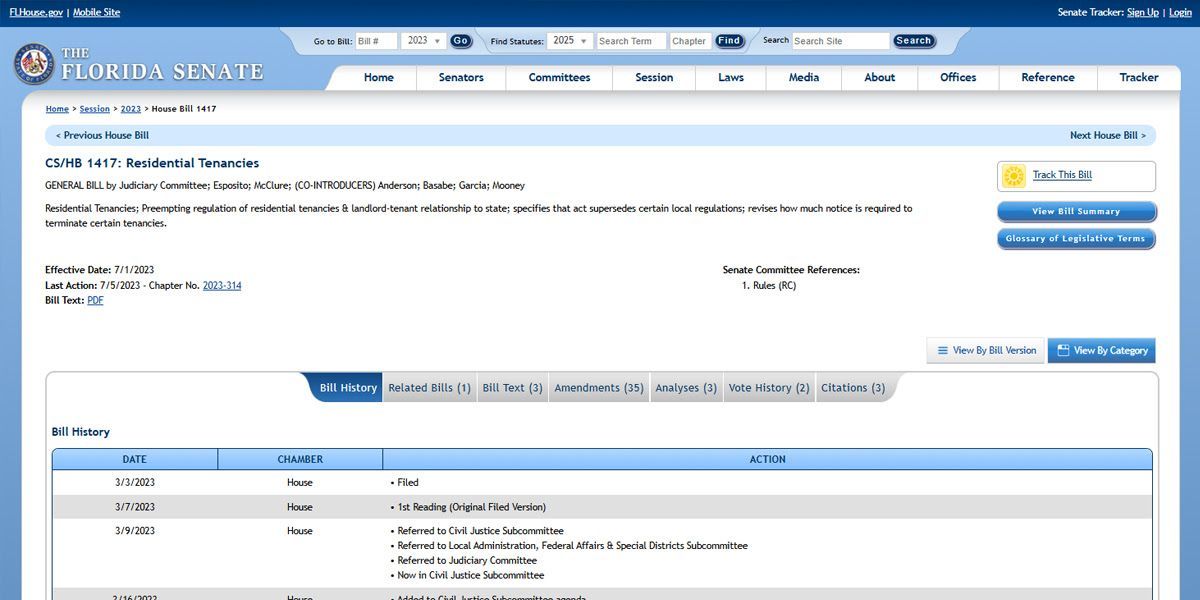Click the View By Bill Version button
Screen dimensions: 1200x600
[x=986, y=351]
